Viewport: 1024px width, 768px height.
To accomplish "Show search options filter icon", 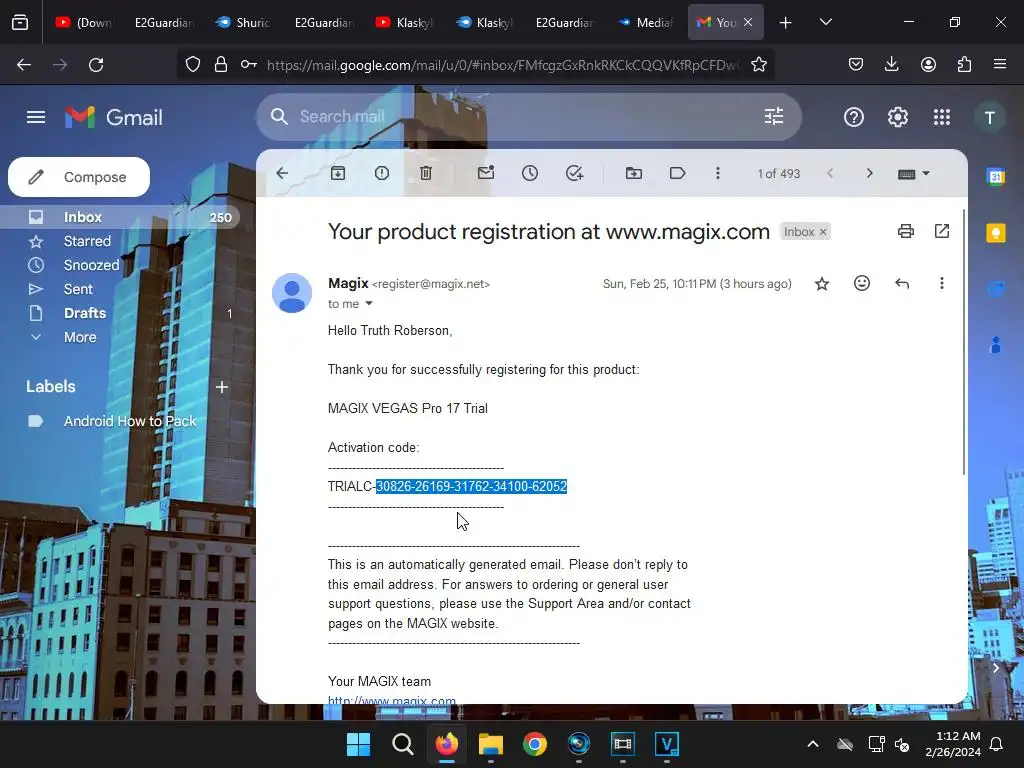I will [774, 117].
